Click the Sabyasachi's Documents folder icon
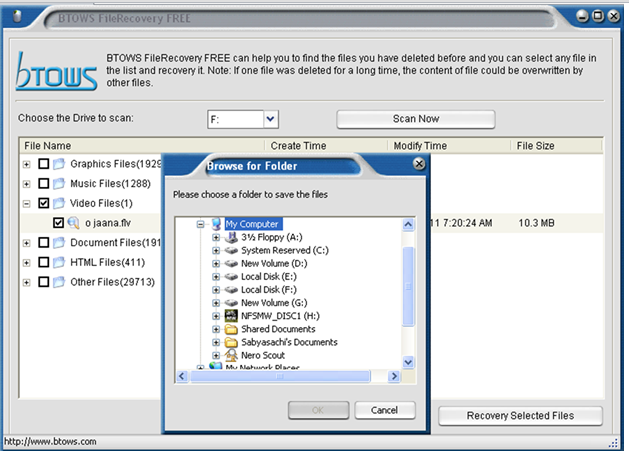629x454 pixels. (231, 342)
